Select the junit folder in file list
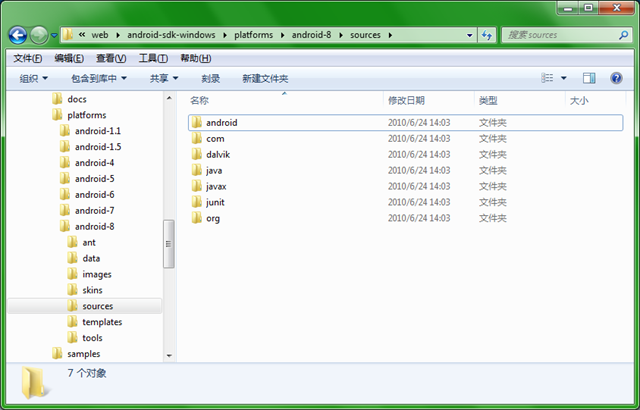The height and width of the screenshot is (410, 640). click(x=214, y=202)
